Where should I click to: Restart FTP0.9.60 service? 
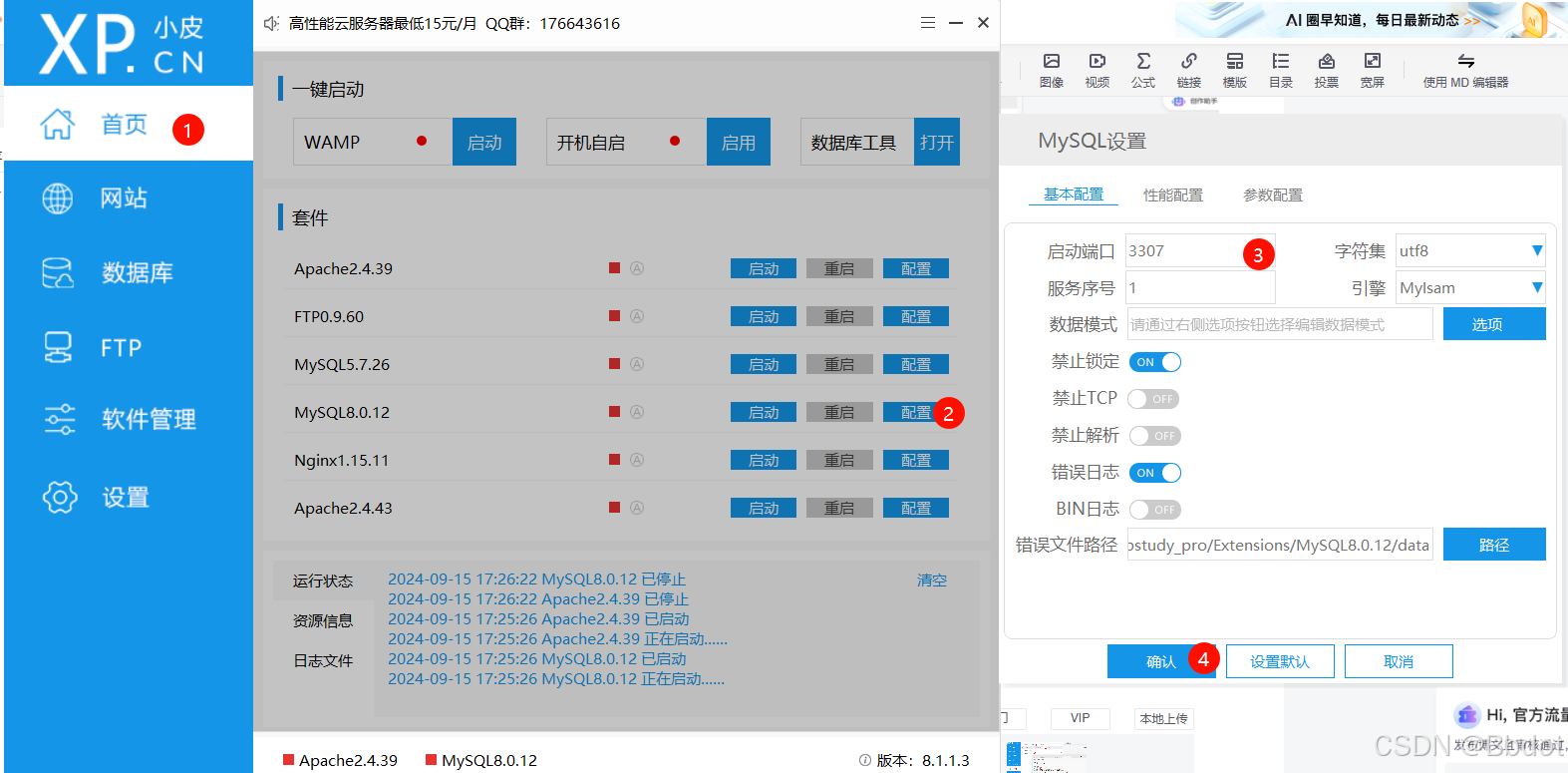[839, 316]
